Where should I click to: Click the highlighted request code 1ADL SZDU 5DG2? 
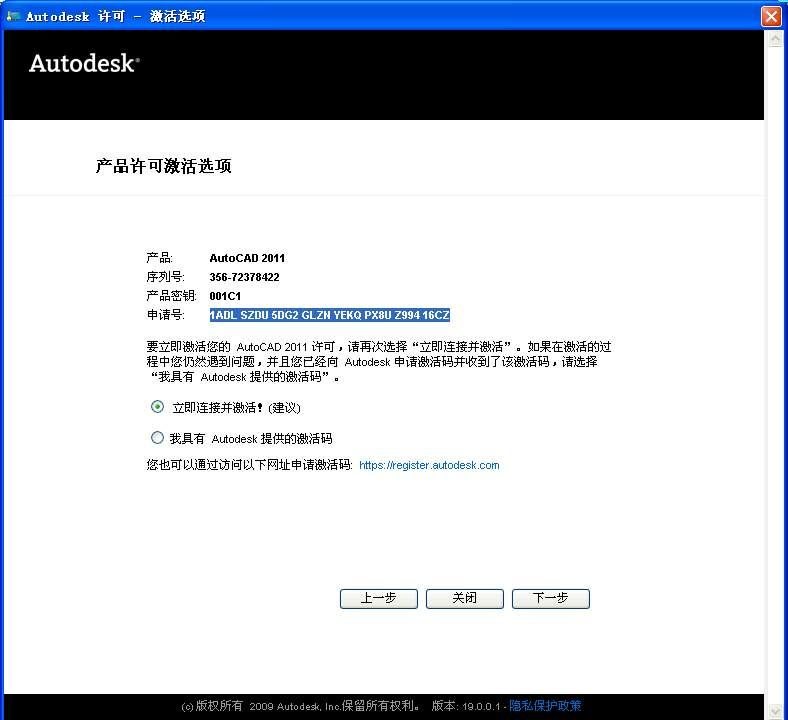329,315
